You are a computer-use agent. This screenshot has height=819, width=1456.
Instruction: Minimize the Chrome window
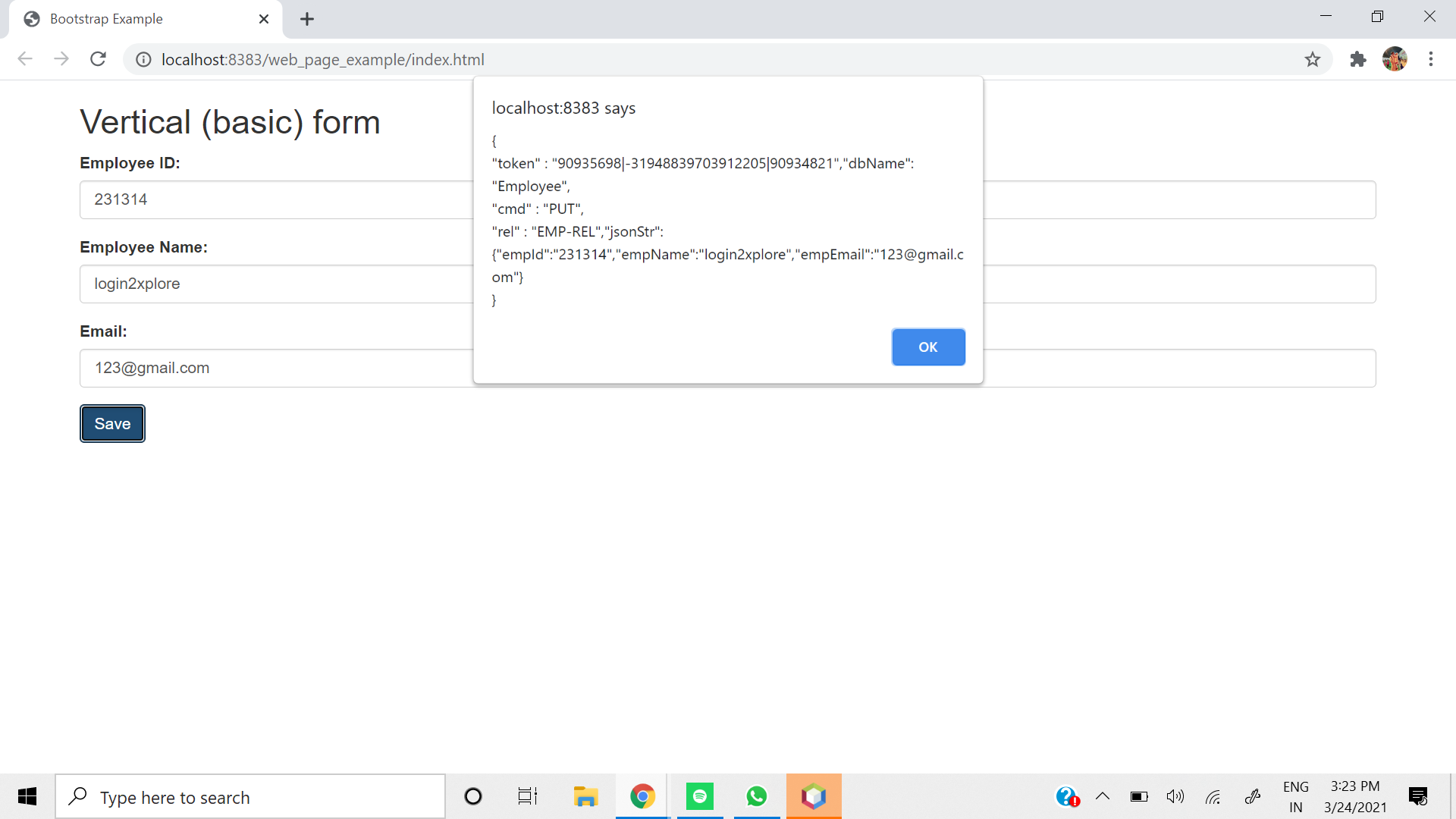pos(1326,17)
